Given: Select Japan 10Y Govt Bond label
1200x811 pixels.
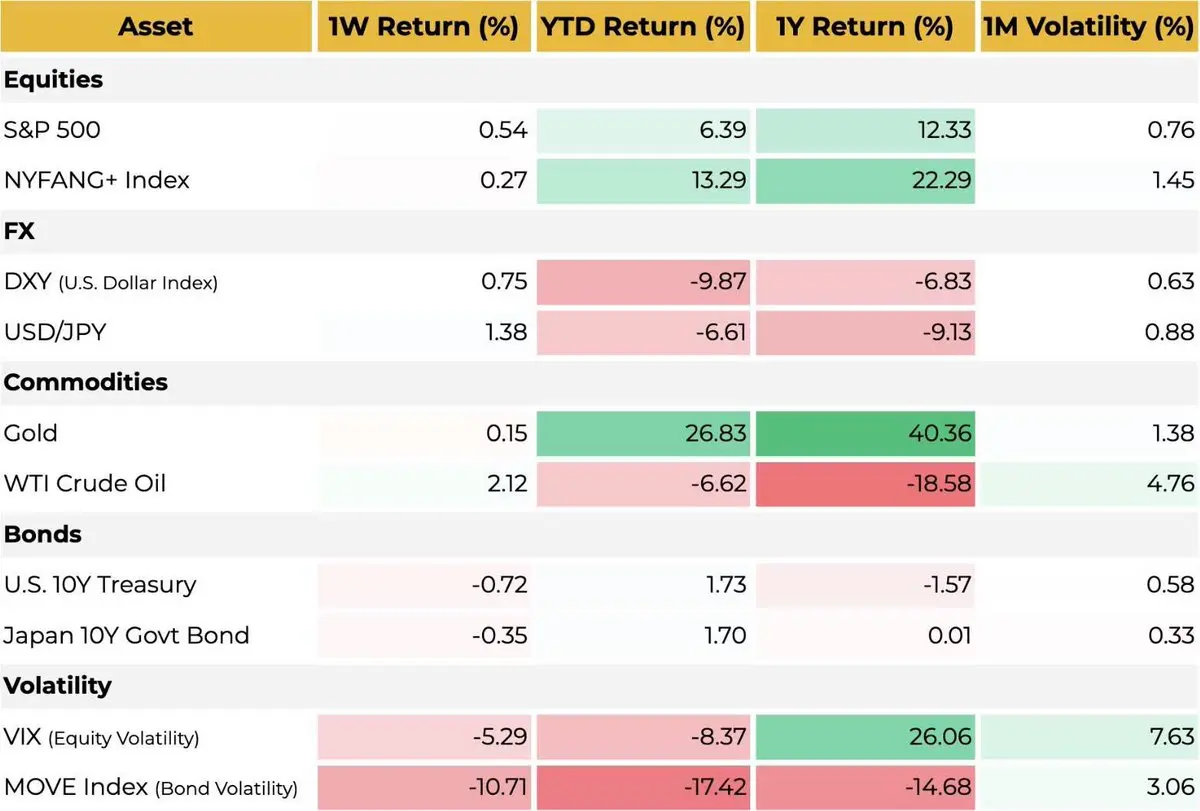Looking at the screenshot, I should [126, 635].
